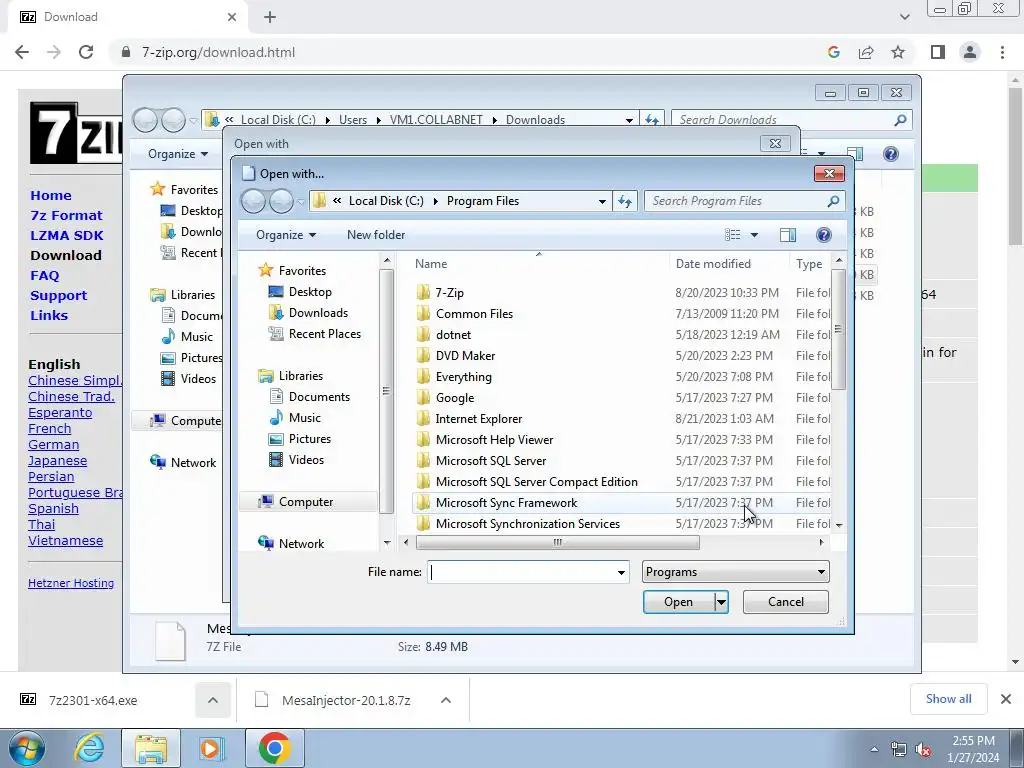Open Documents library in Open with dialog

(x=319, y=396)
